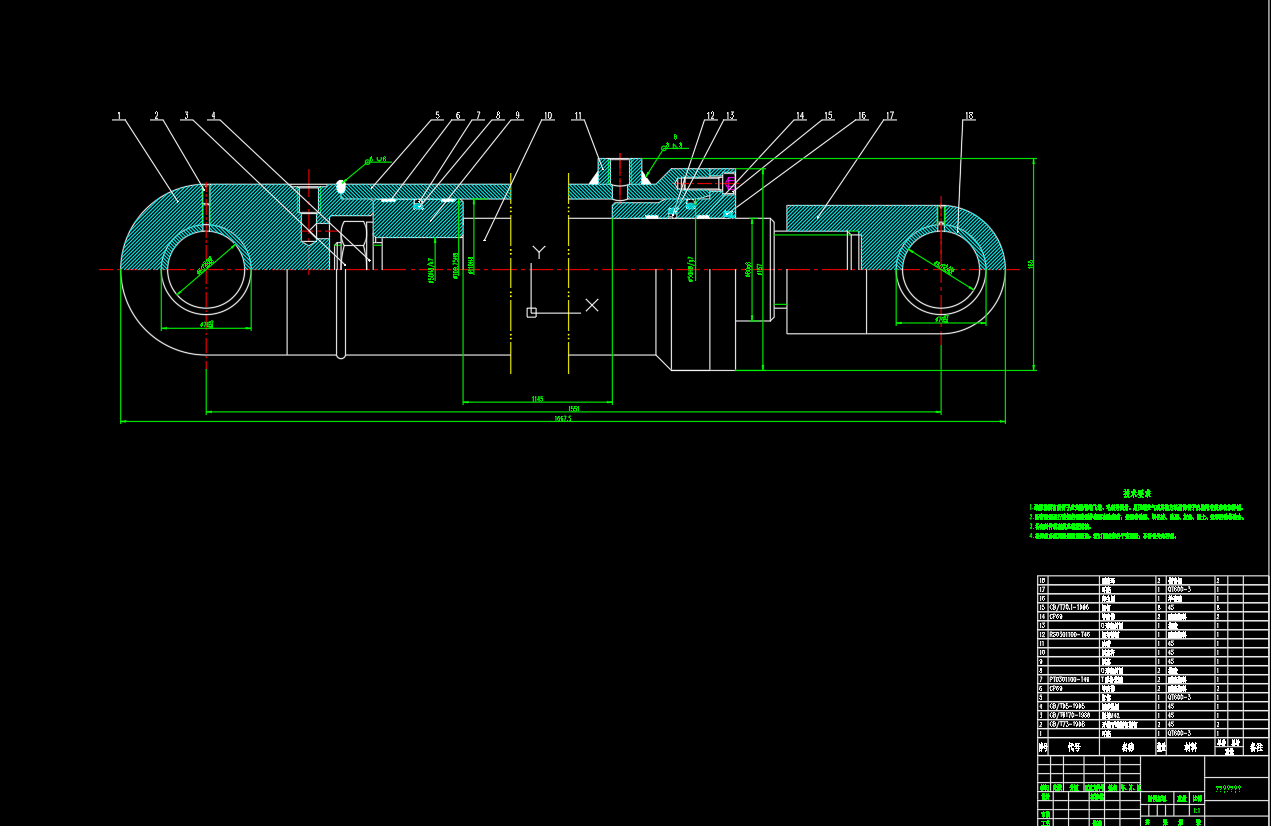Select the 备注 column header cell
Viewport: 1271px width, 826px height.
click(x=1256, y=746)
